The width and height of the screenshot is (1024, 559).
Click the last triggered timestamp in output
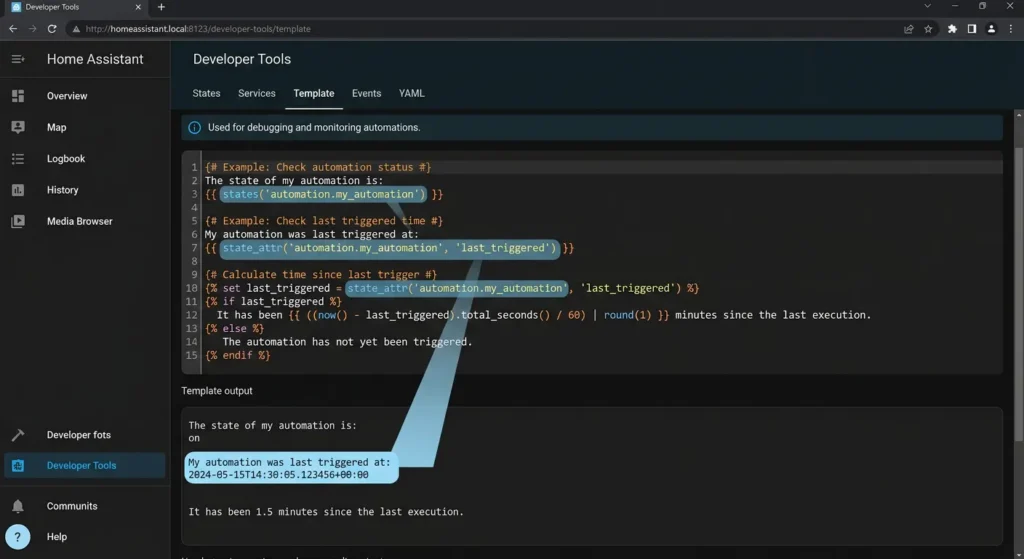pyautogui.click(x=278, y=475)
